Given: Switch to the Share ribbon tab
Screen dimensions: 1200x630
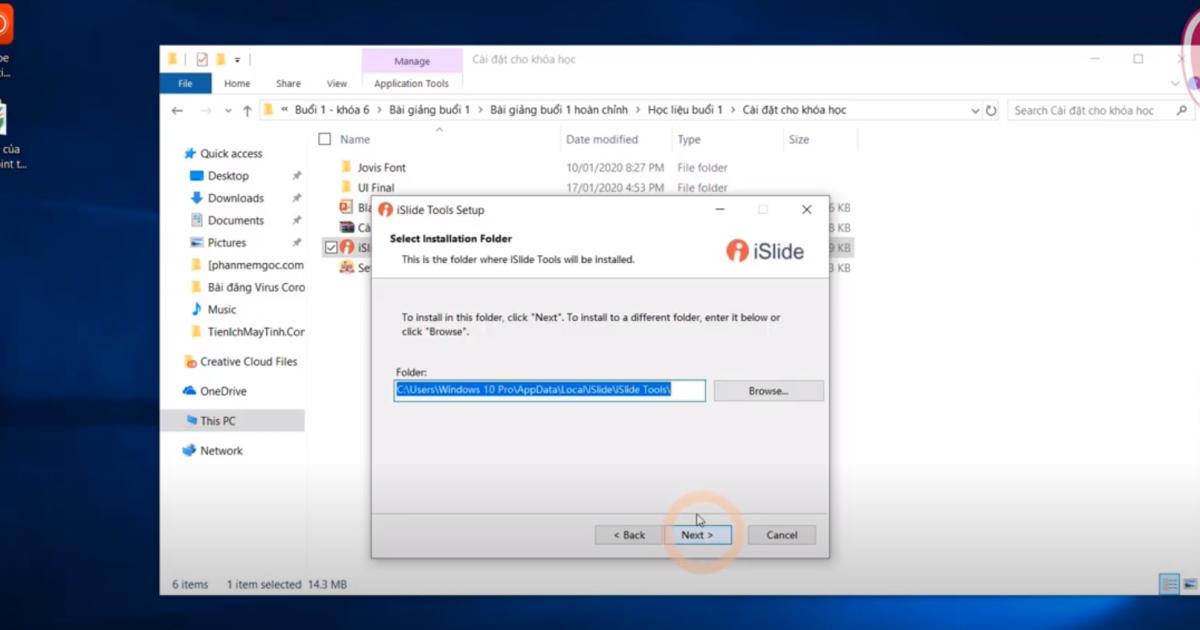Looking at the screenshot, I should (288, 84).
